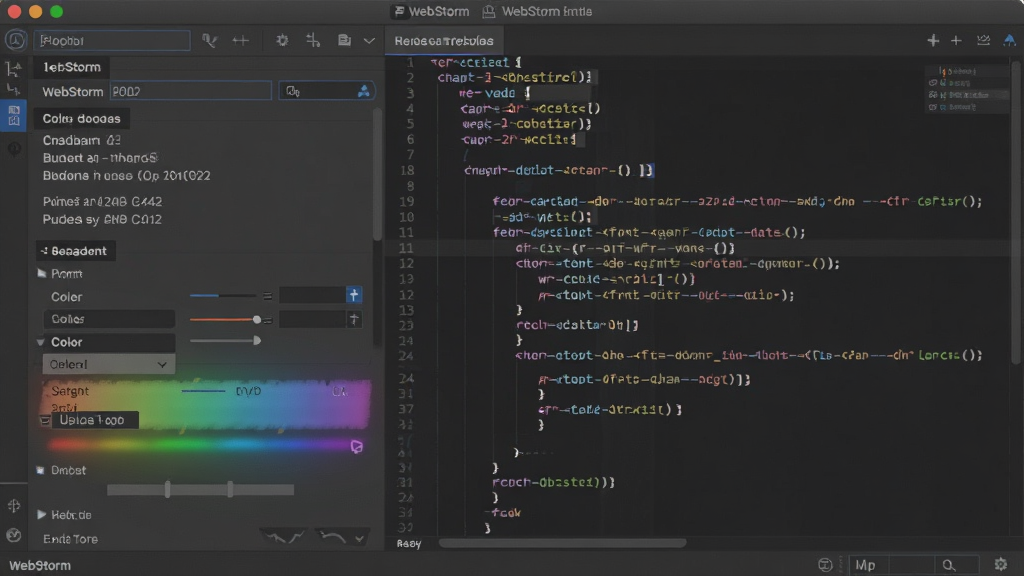Click the first plus icon at top right

[933, 40]
